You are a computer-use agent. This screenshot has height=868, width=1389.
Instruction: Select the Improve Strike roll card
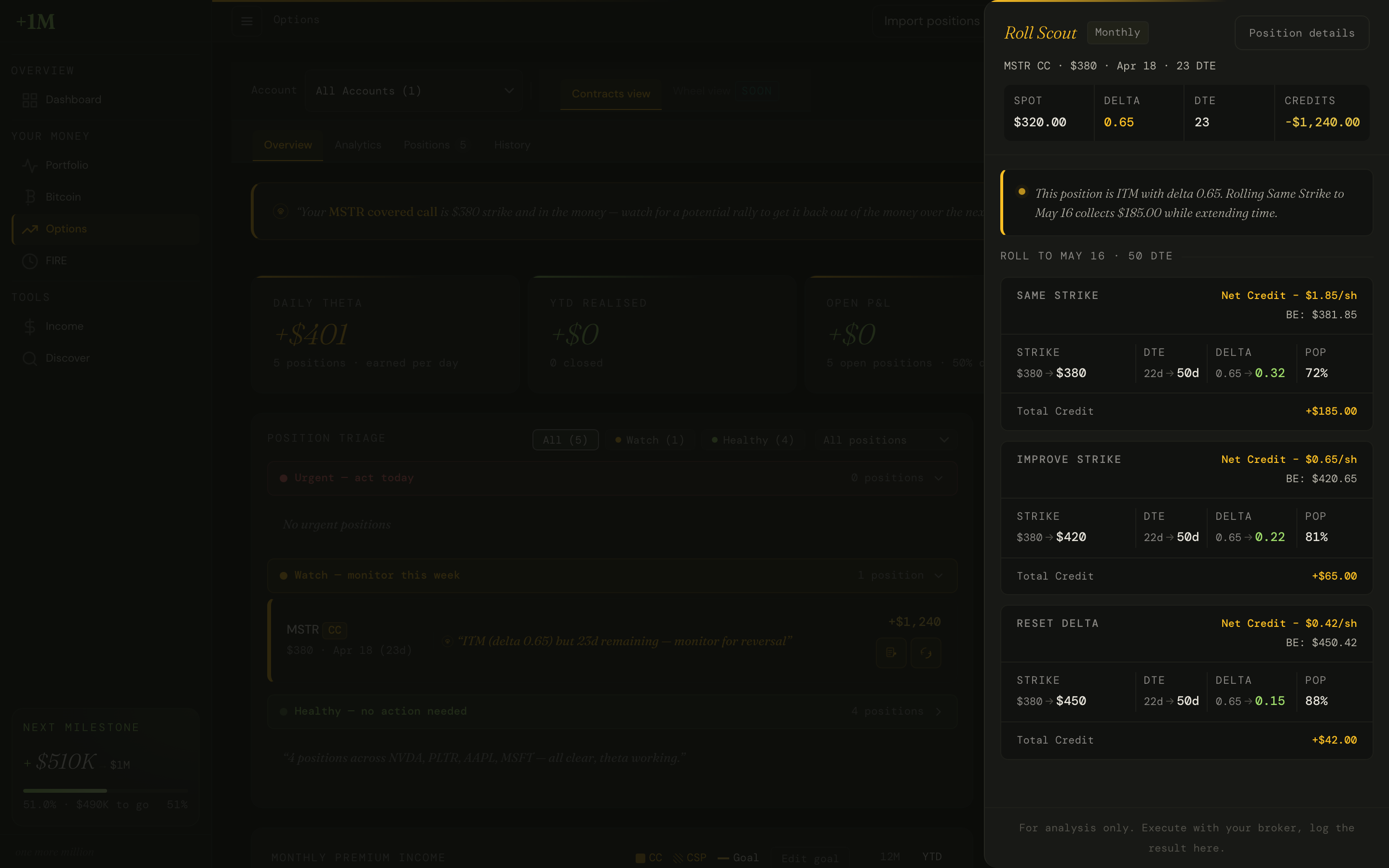coord(1186,518)
